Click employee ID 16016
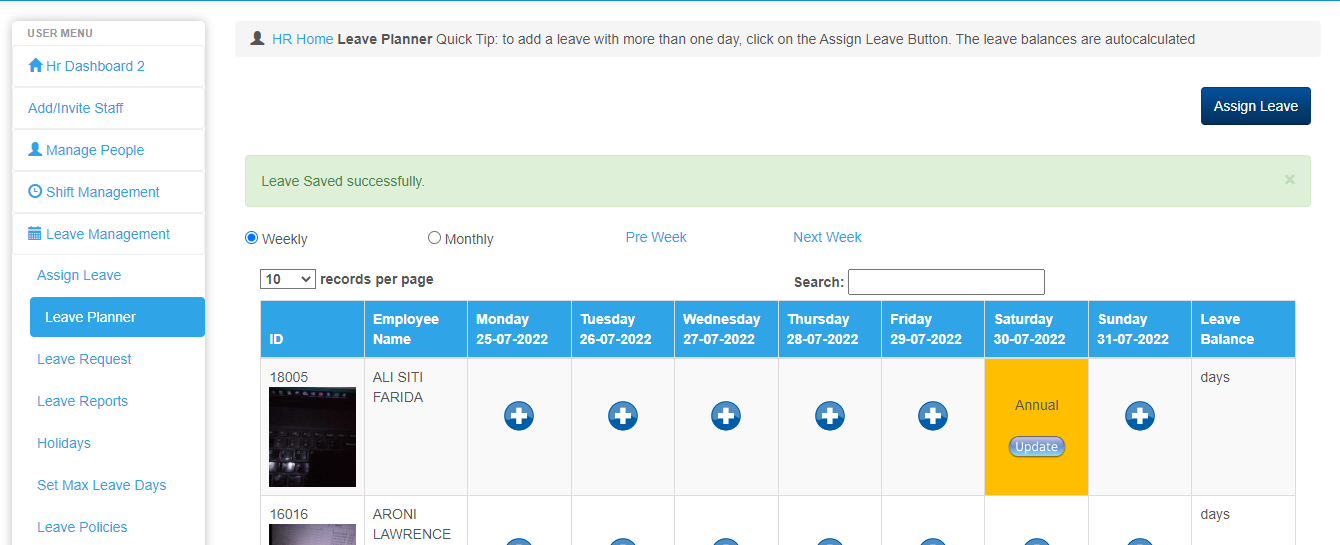The width and height of the screenshot is (1340, 545). point(289,514)
